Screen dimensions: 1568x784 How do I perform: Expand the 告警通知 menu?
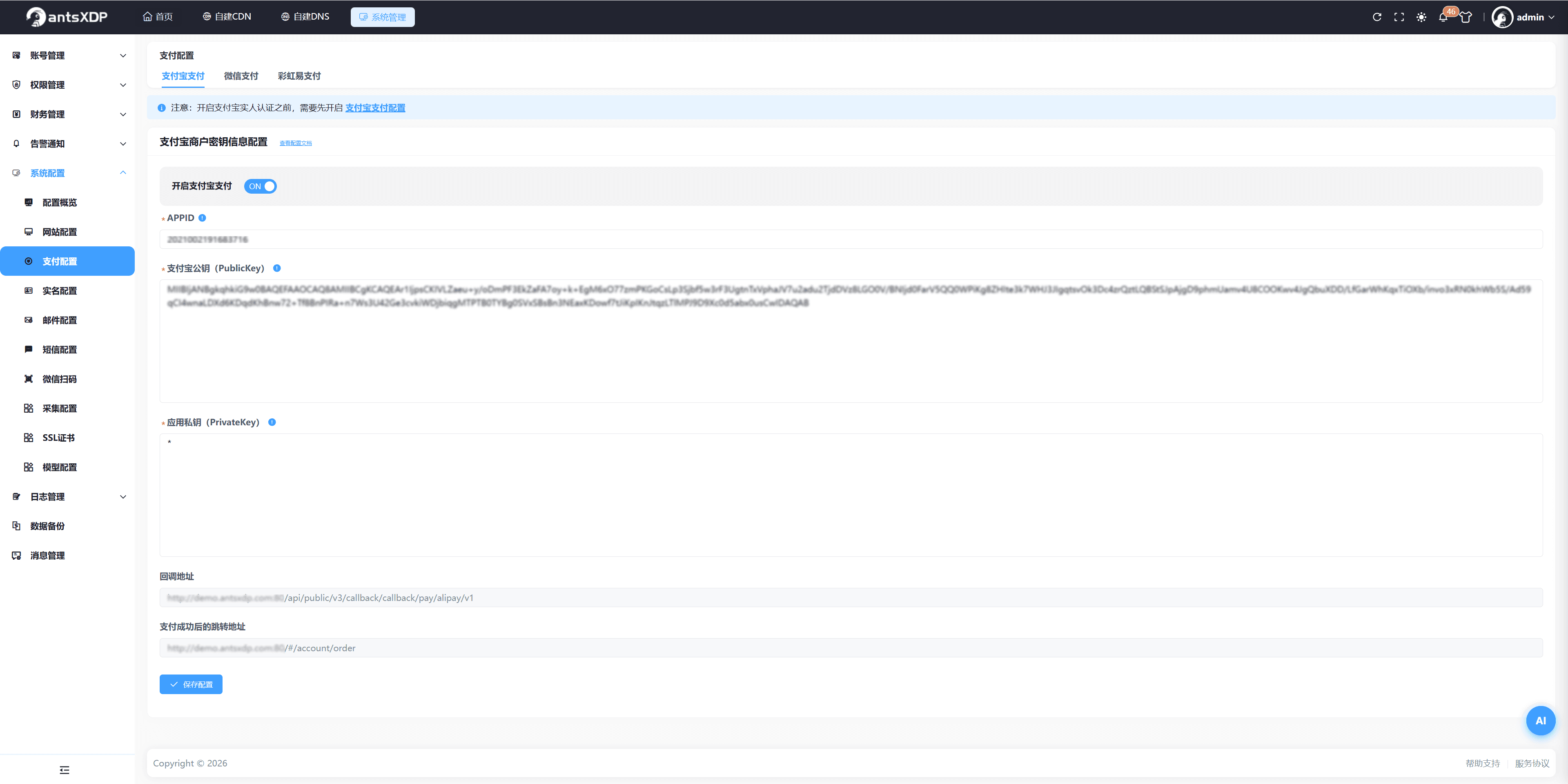(67, 144)
